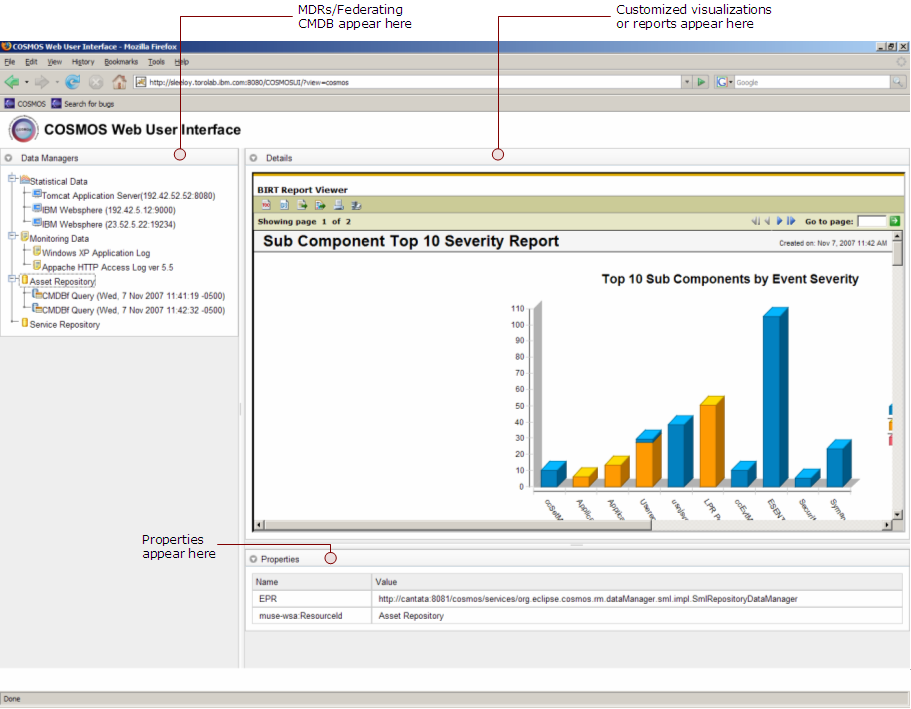Click green Go to page arrow button

pyautogui.click(x=895, y=221)
